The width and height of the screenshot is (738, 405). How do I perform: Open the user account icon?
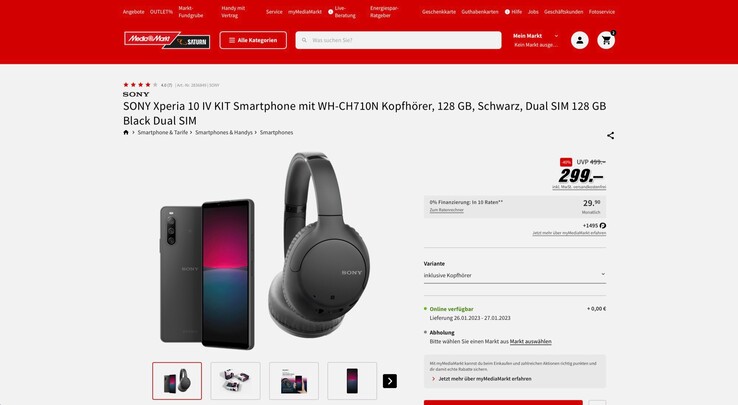coord(579,40)
